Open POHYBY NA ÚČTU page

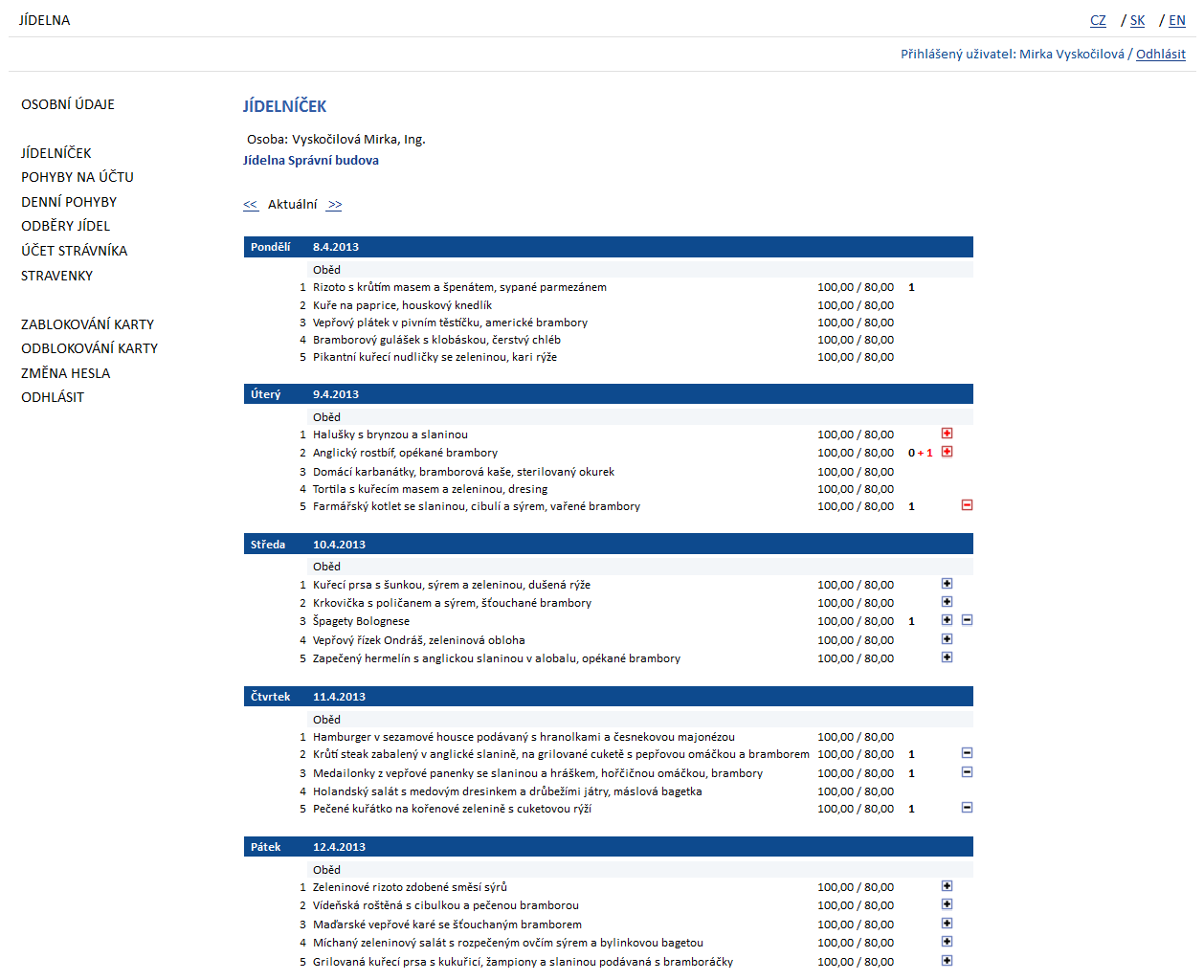(x=78, y=177)
